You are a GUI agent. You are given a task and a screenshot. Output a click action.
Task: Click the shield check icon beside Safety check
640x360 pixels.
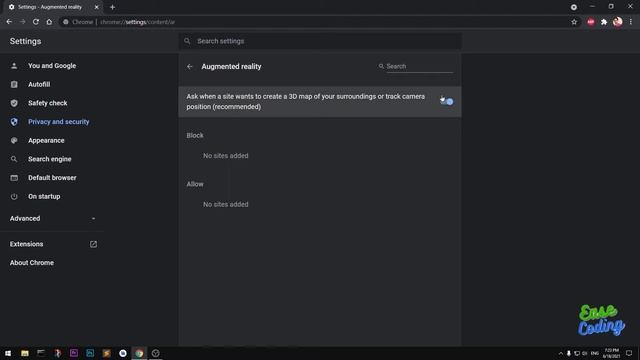pos(14,103)
